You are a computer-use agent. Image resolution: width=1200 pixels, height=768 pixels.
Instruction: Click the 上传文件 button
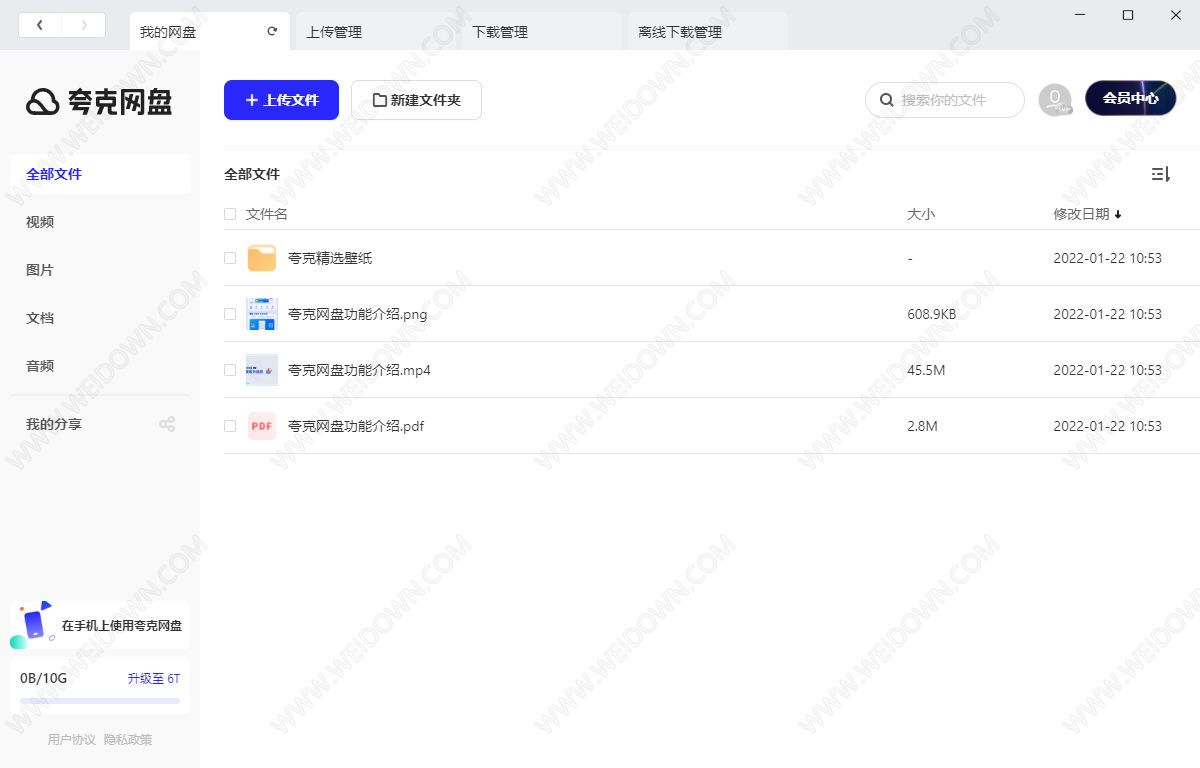pyautogui.click(x=281, y=100)
